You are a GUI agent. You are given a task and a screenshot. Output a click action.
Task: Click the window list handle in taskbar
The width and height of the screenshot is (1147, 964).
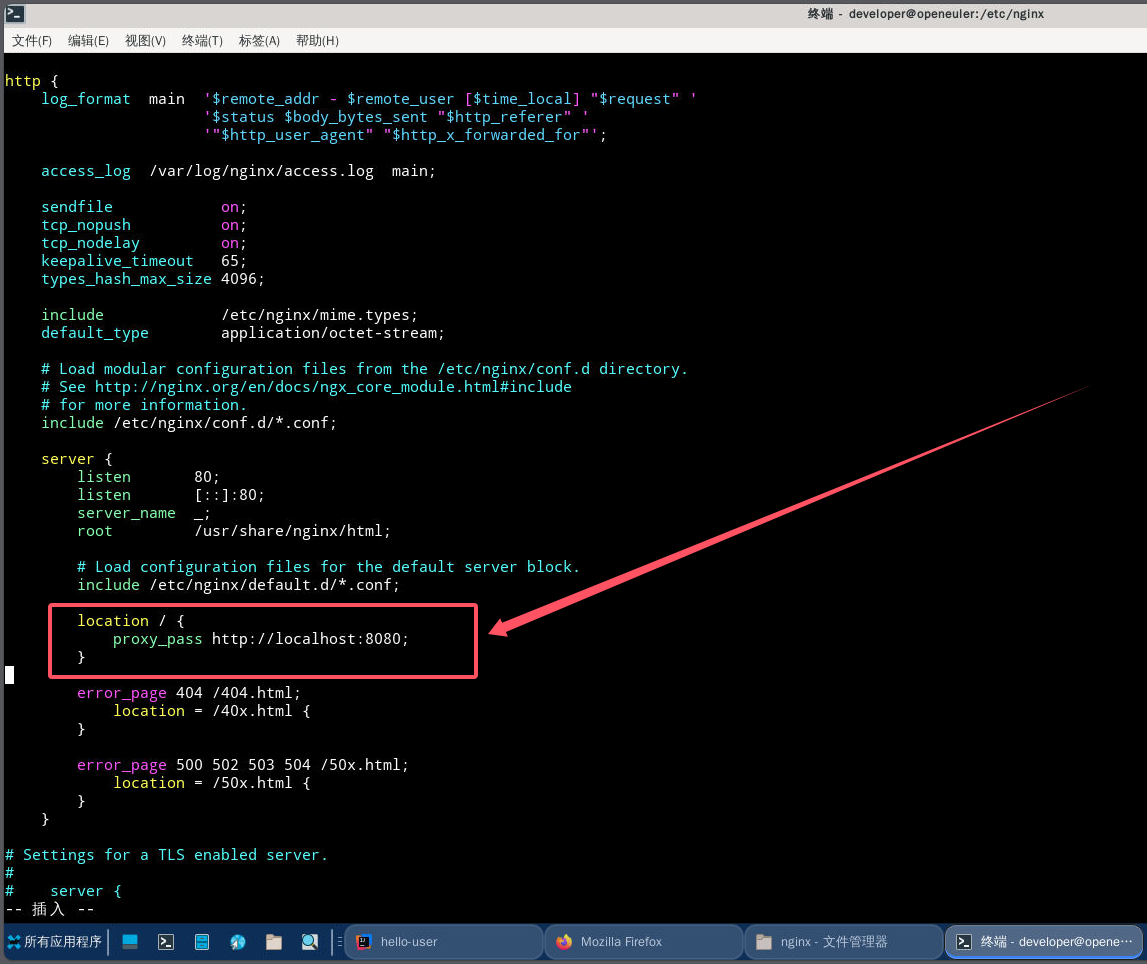[339, 942]
